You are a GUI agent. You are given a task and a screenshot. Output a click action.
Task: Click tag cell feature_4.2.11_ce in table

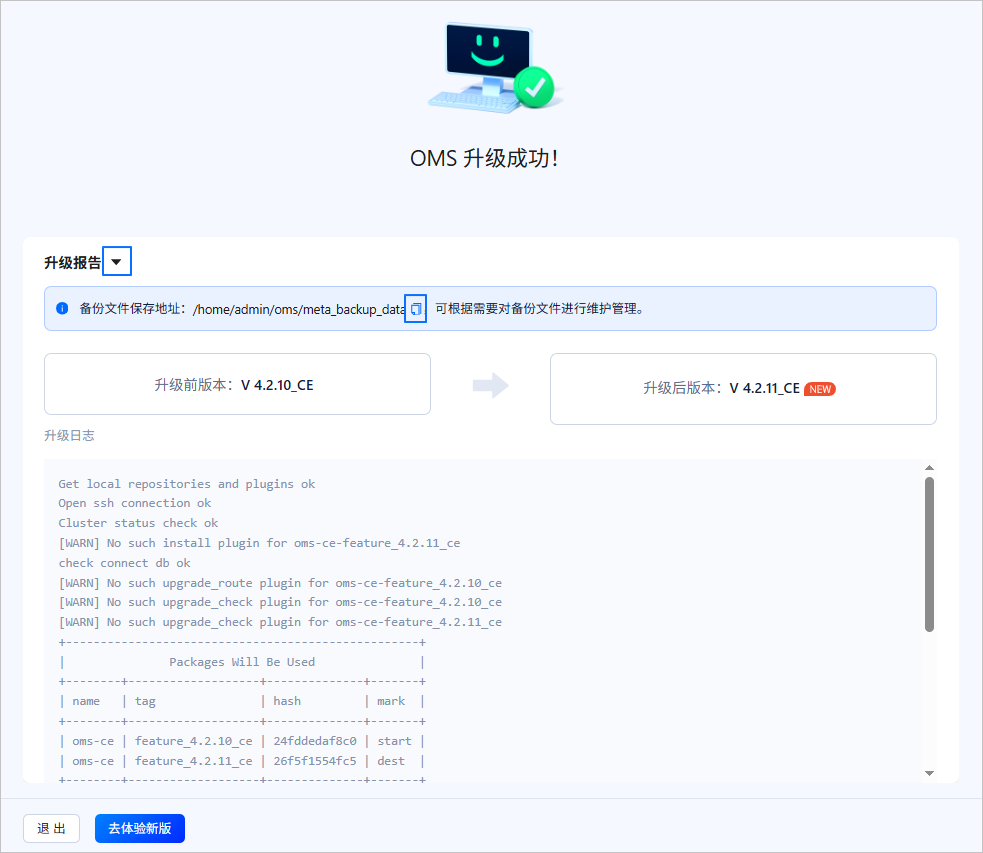coord(194,761)
